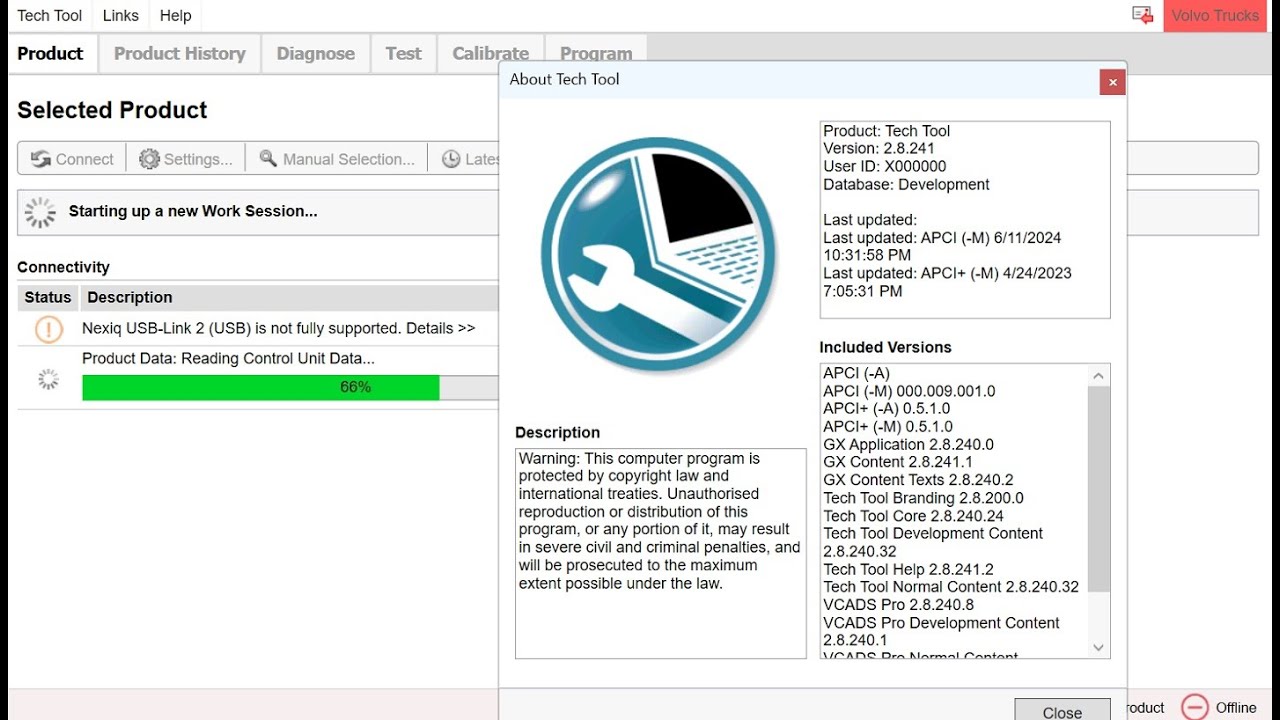Viewport: 1280px width, 720px height.
Task: Open the Help menu
Action: click(x=175, y=15)
